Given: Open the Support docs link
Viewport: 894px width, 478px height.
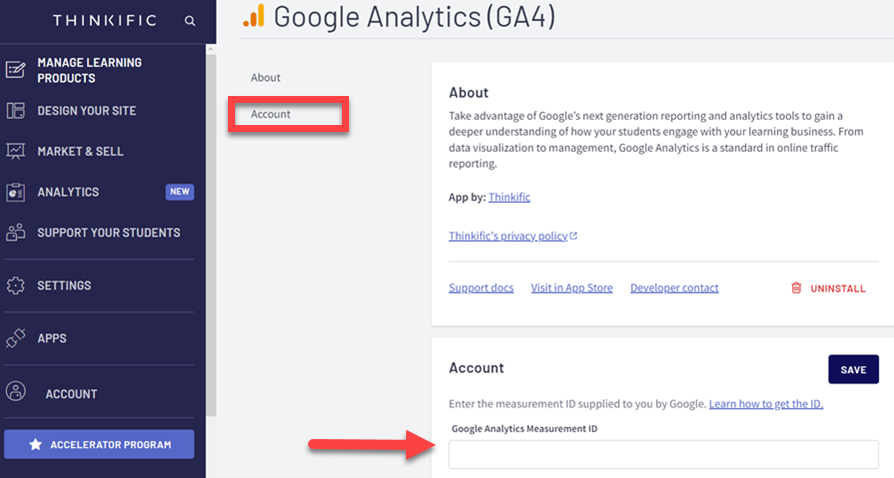Looking at the screenshot, I should click(481, 288).
